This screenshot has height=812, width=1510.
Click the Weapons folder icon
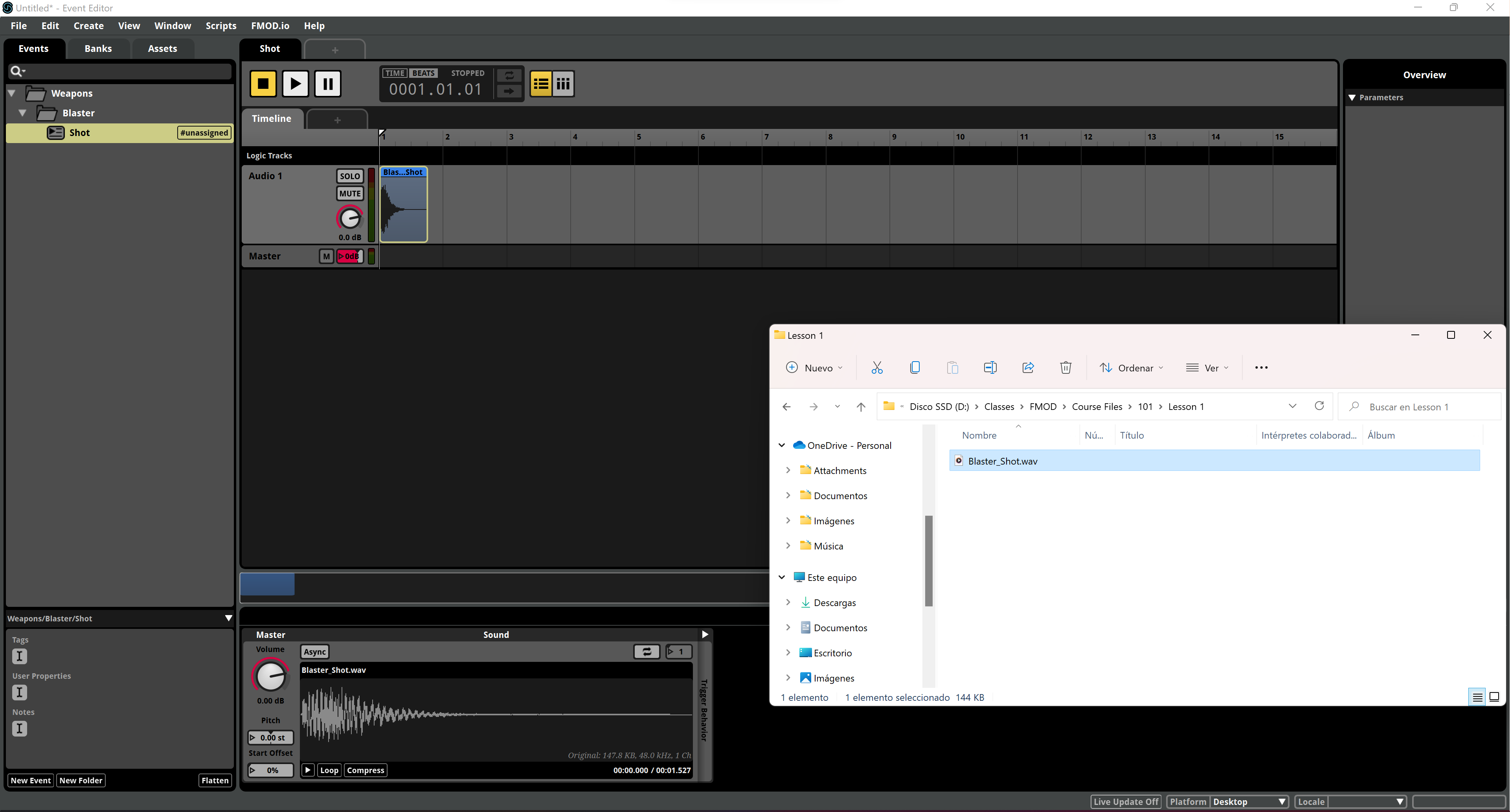pos(36,93)
